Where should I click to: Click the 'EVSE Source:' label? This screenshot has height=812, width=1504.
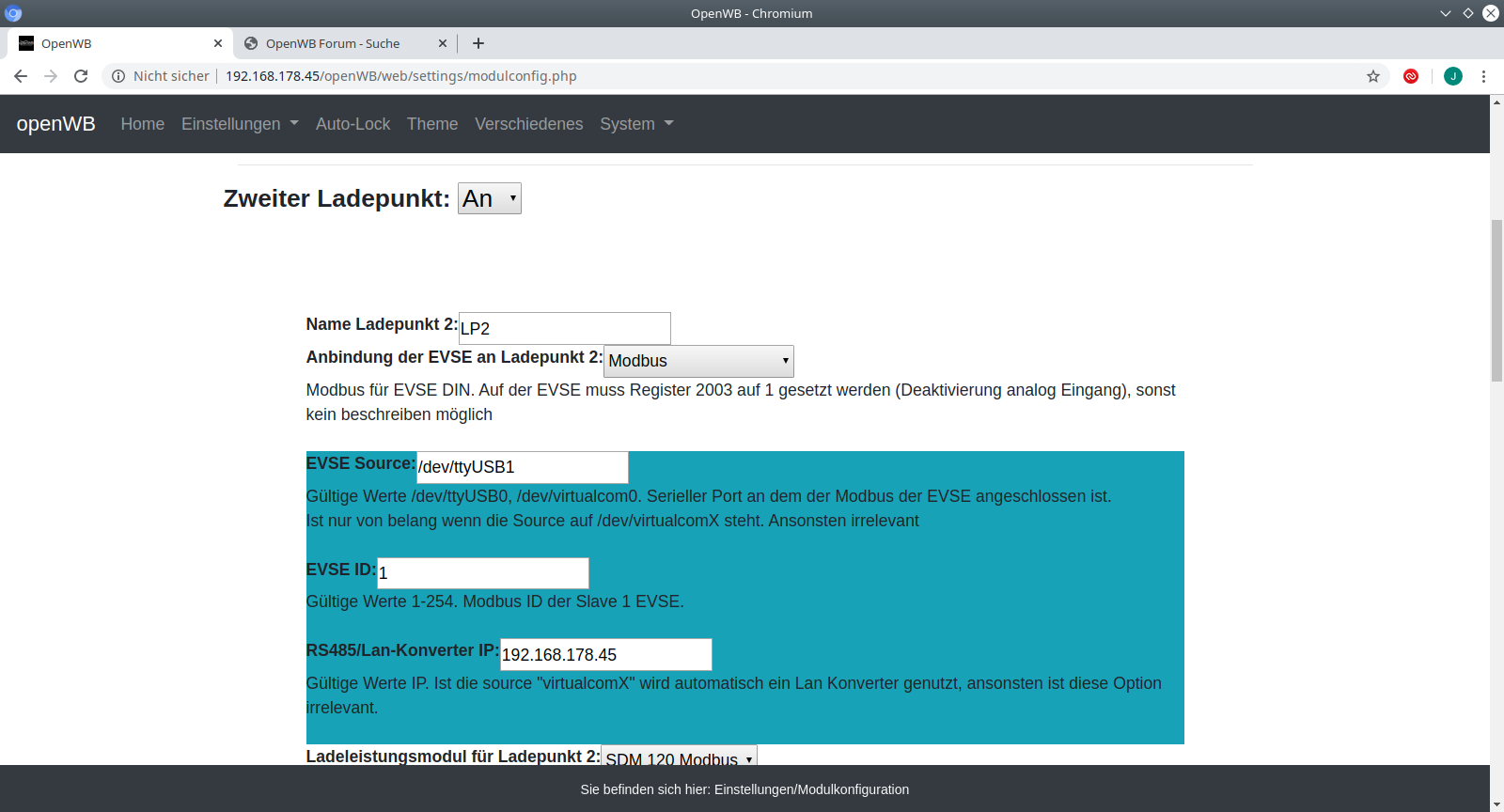coord(361,463)
